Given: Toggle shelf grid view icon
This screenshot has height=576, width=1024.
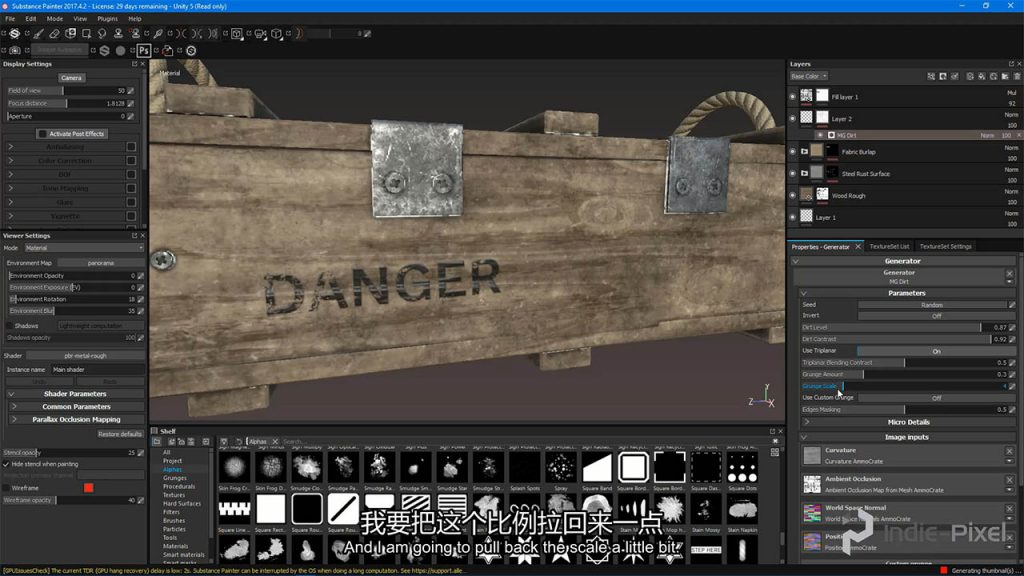Looking at the screenshot, I should click(775, 452).
